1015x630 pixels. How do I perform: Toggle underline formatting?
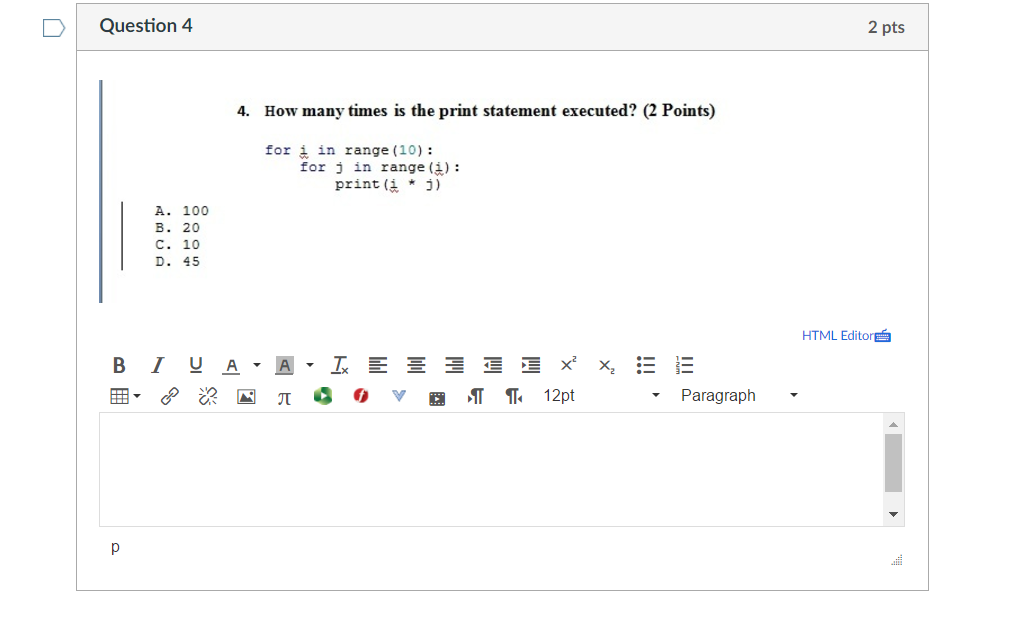pos(195,365)
